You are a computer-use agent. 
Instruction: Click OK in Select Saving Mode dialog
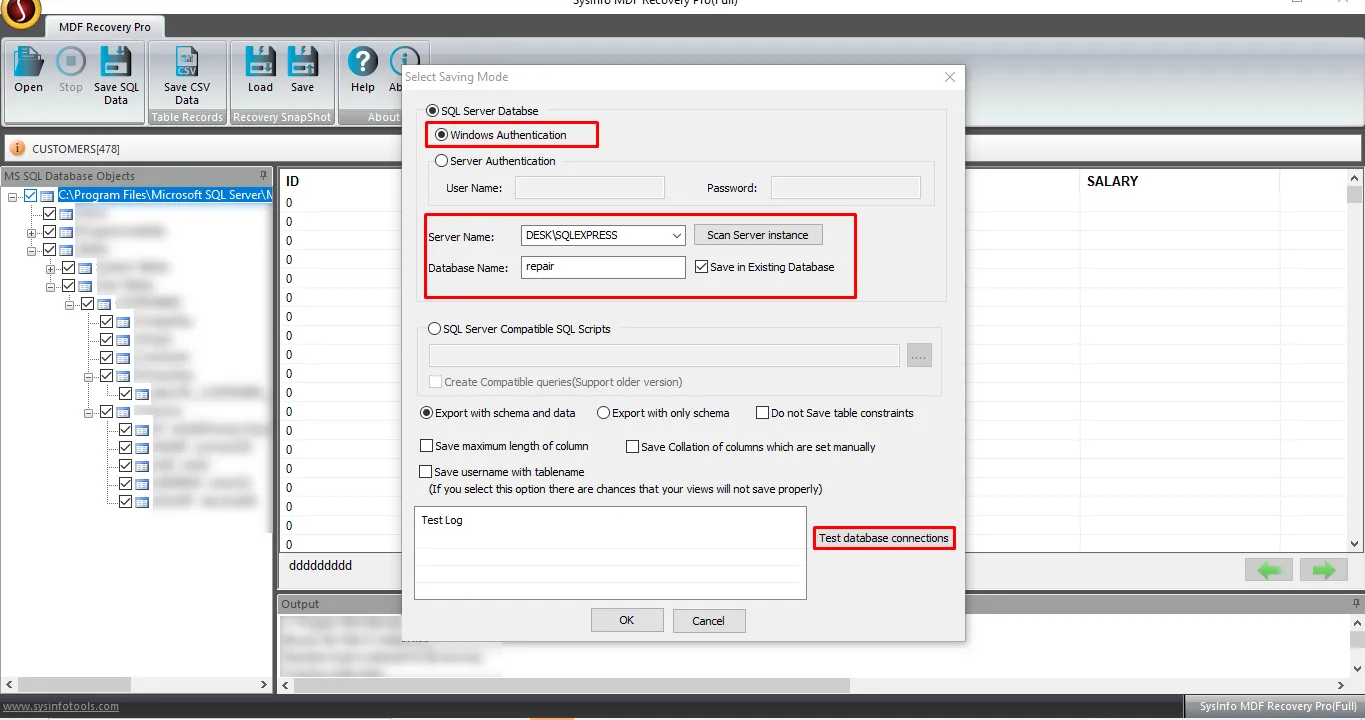pyautogui.click(x=627, y=620)
